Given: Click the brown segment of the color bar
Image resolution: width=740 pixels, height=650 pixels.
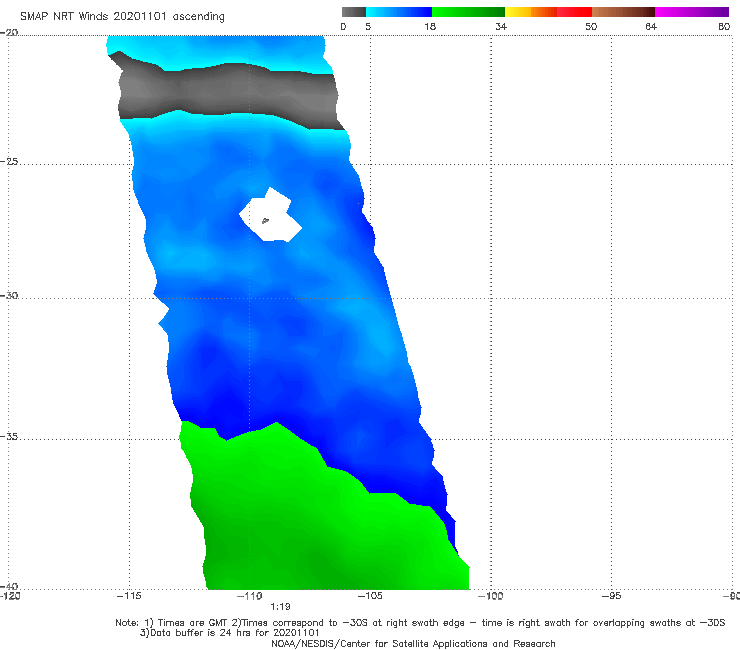Looking at the screenshot, I should [623, 12].
